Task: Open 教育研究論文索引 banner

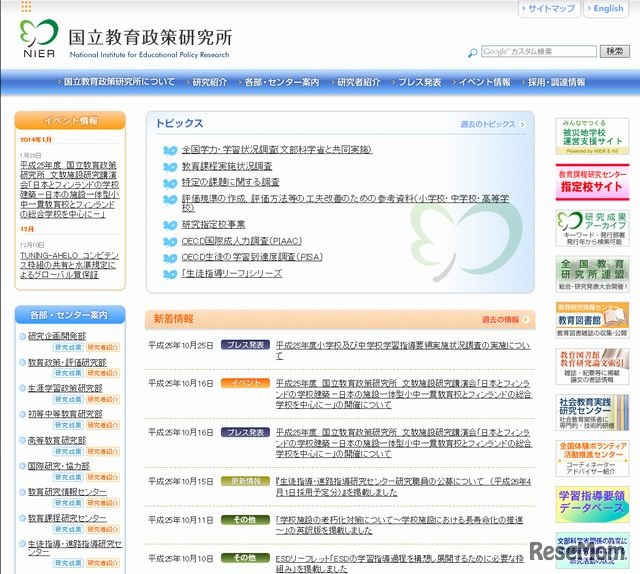Action: click(592, 366)
